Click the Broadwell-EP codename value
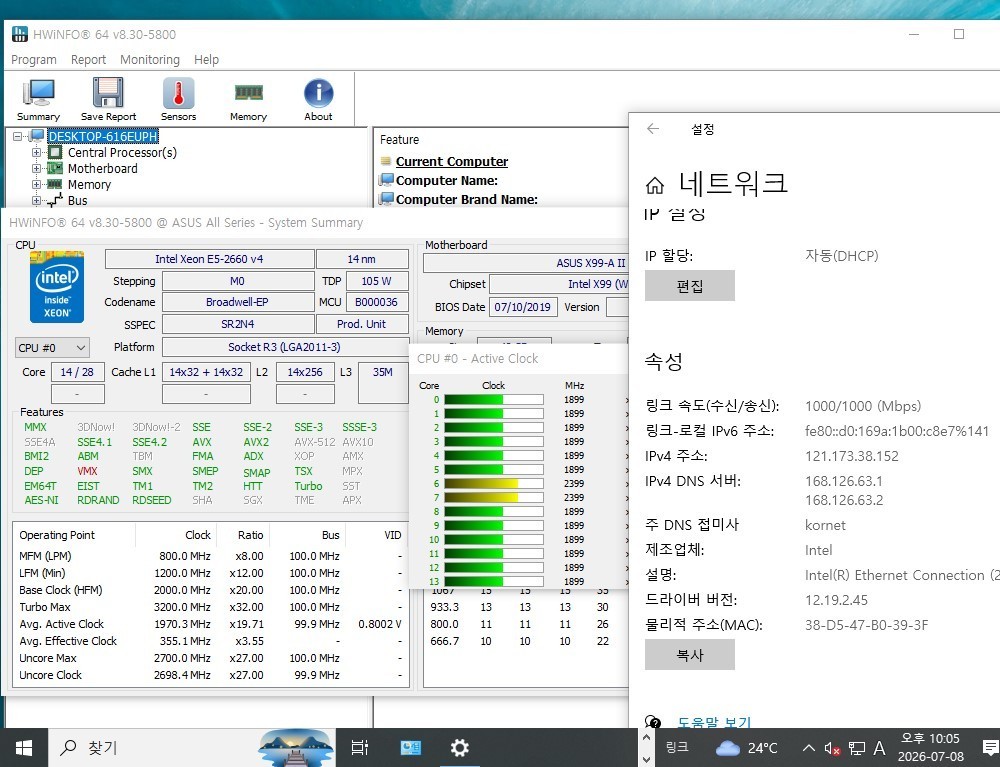This screenshot has height=767, width=1000. coord(237,302)
